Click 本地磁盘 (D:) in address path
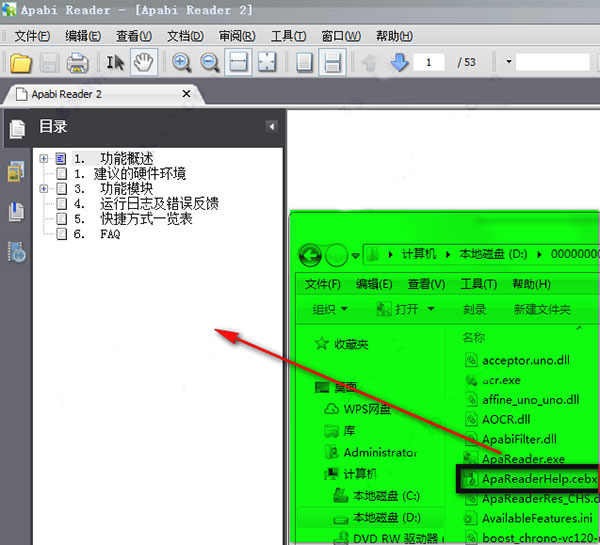The image size is (600, 545). pos(493,254)
